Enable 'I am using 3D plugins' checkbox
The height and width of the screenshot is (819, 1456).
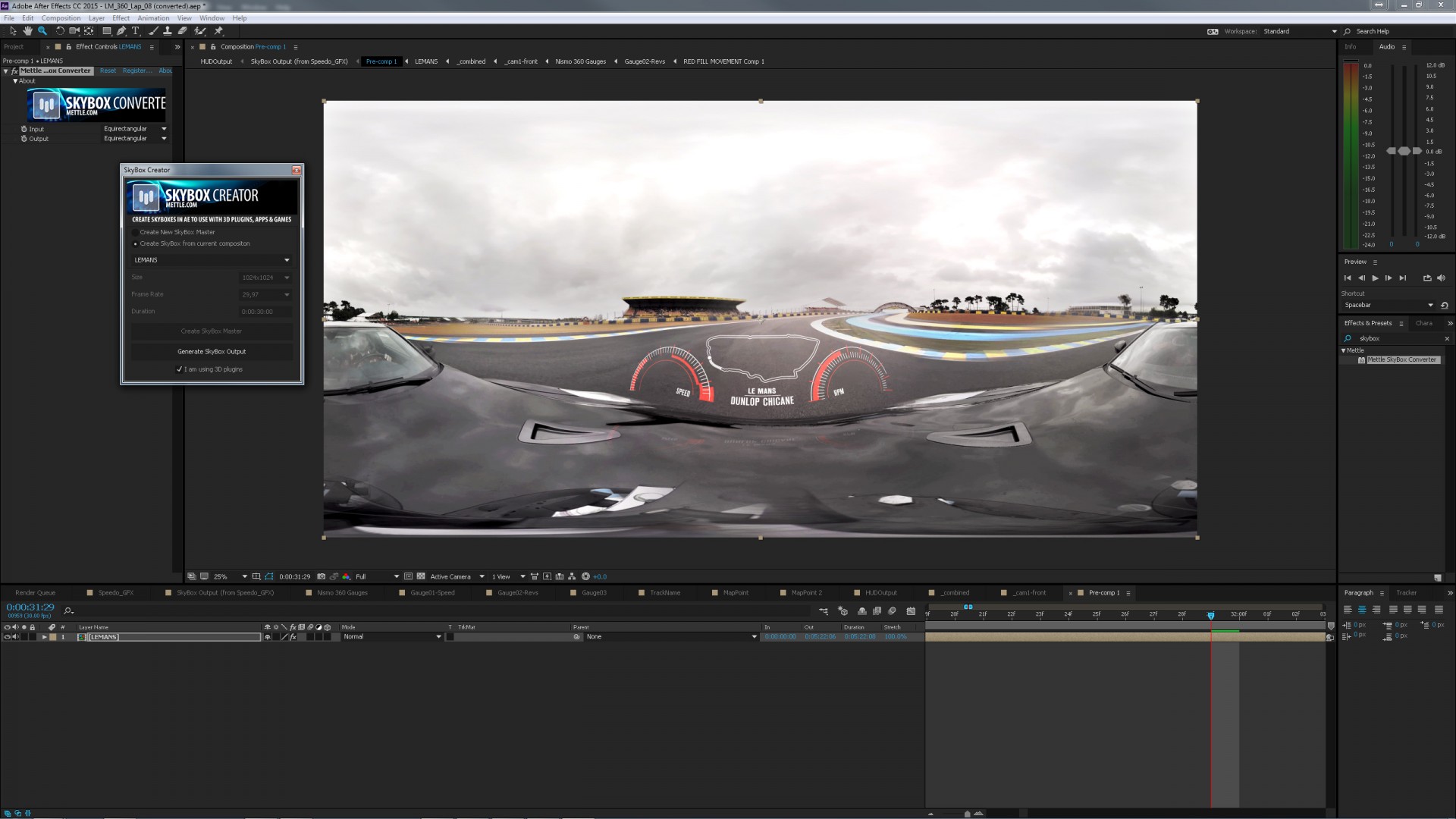[x=180, y=369]
